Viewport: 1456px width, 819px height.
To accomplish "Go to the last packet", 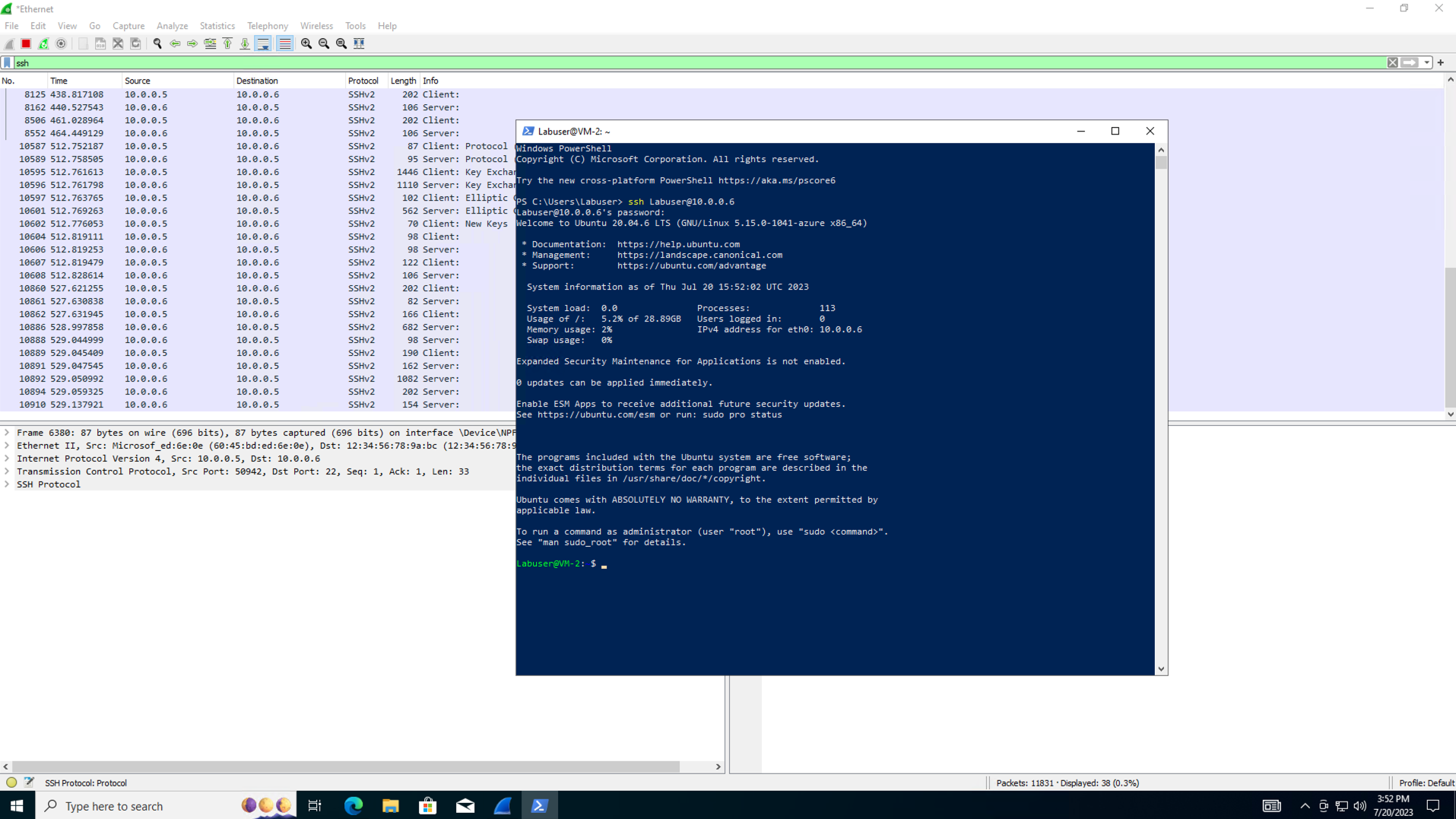I will click(244, 43).
